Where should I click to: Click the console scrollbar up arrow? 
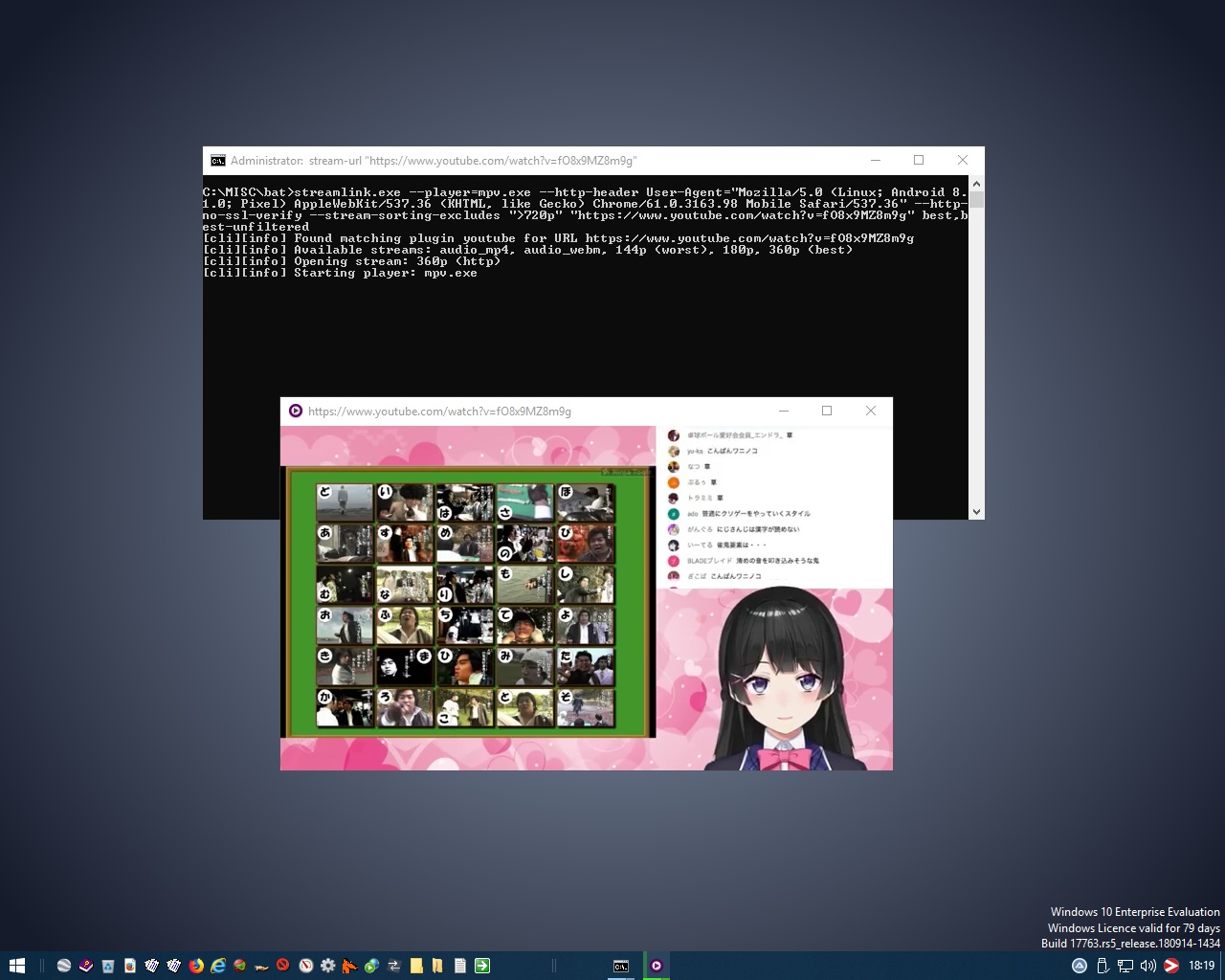pos(975,182)
